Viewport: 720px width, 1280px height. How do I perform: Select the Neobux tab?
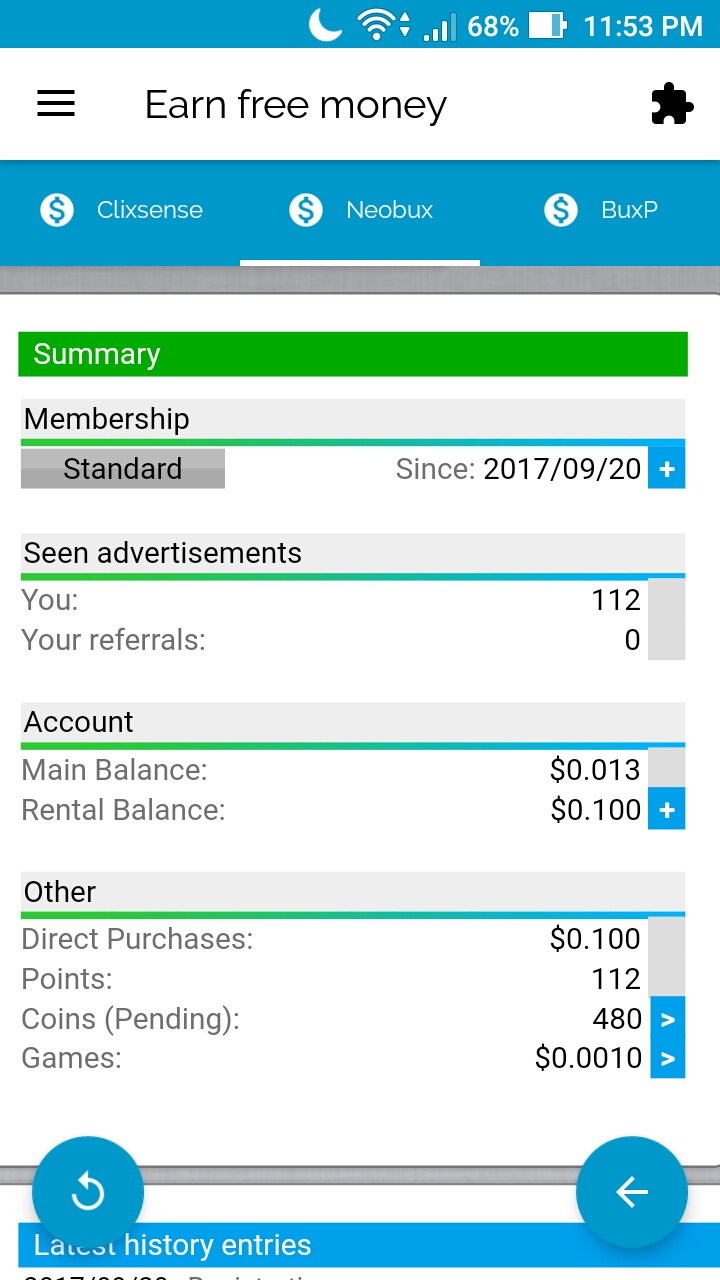389,210
